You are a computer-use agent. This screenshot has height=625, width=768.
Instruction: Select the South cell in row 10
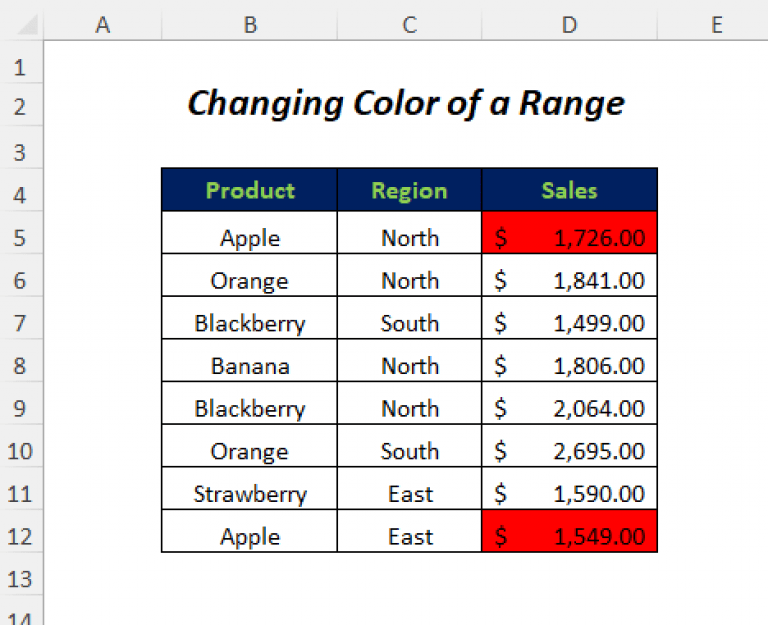pyautogui.click(x=409, y=446)
